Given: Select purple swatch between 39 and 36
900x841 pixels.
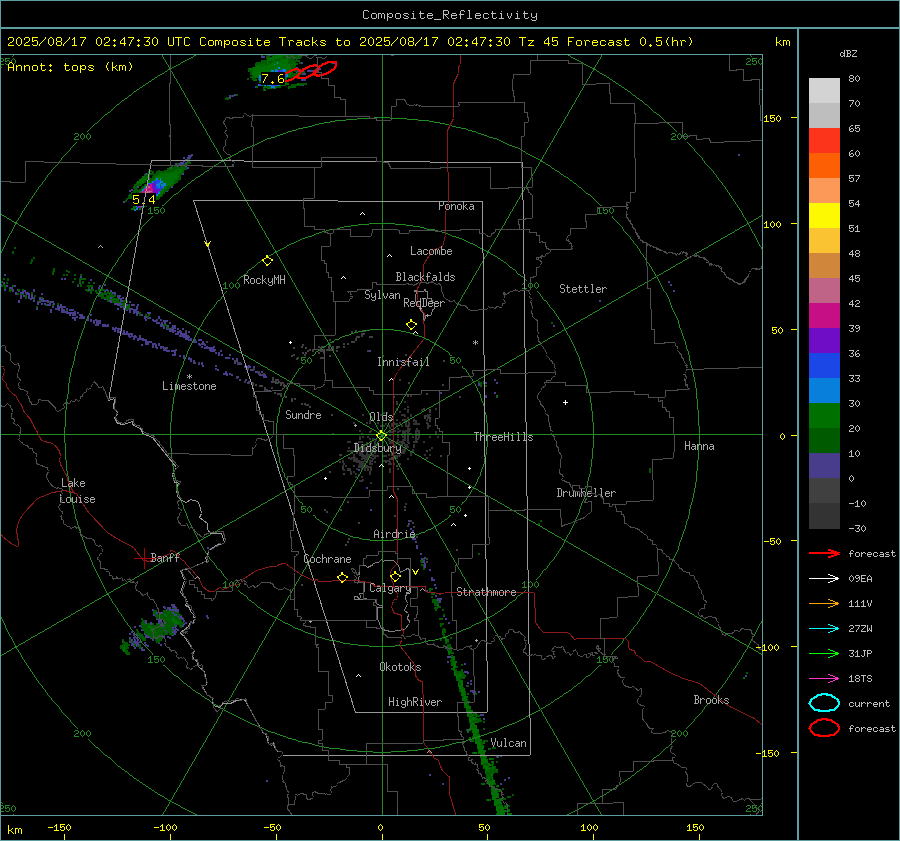Looking at the screenshot, I should click(x=824, y=341).
